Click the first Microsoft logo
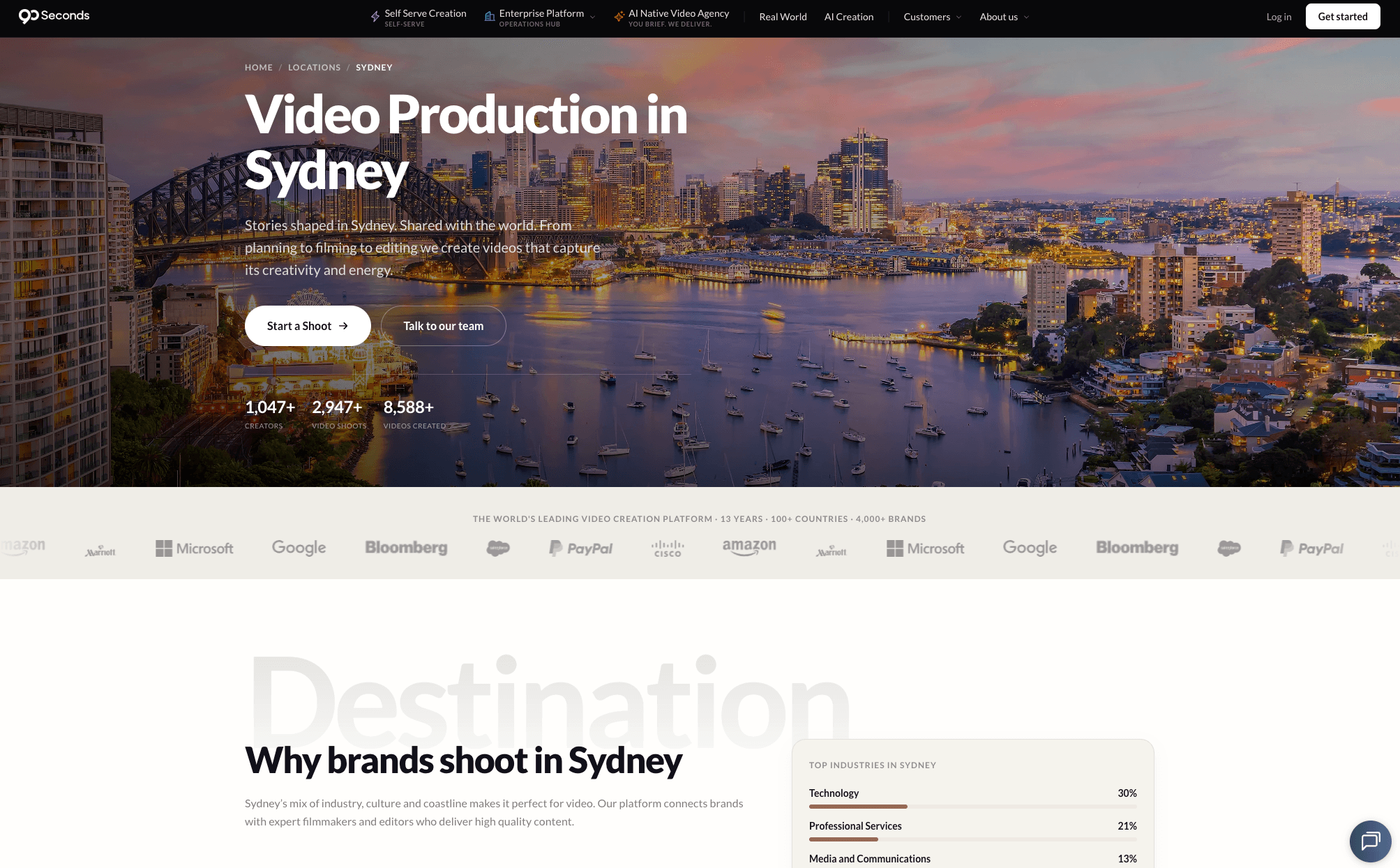Image resolution: width=1400 pixels, height=868 pixels. click(x=195, y=548)
